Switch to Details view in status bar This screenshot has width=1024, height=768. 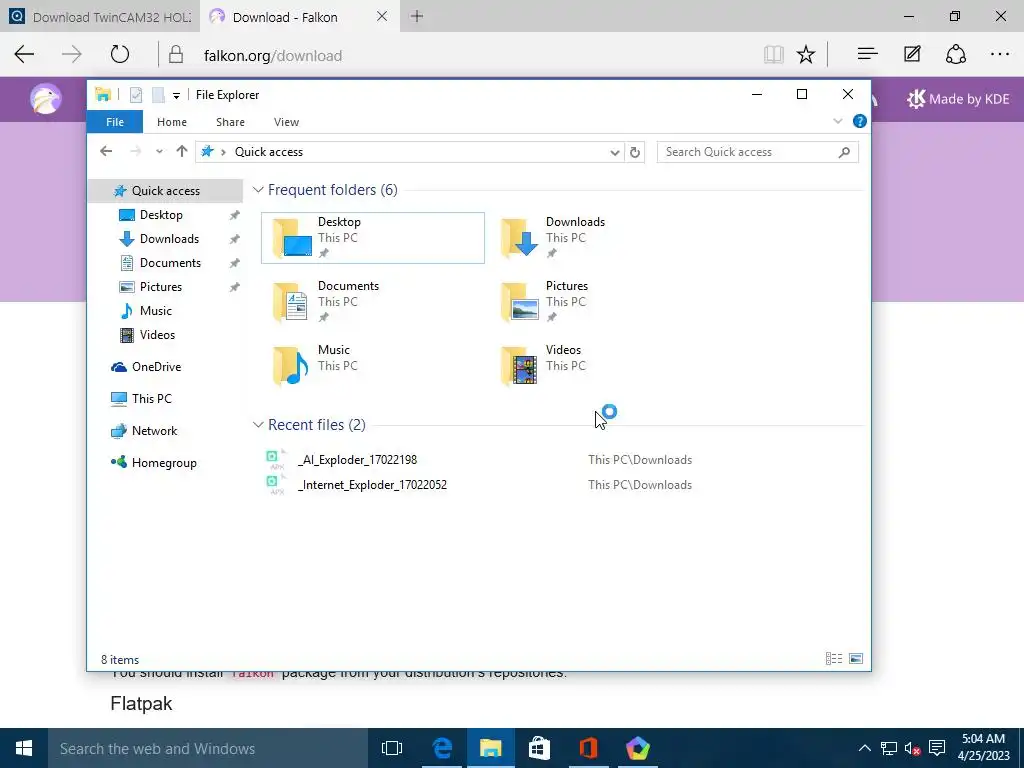[x=834, y=659]
